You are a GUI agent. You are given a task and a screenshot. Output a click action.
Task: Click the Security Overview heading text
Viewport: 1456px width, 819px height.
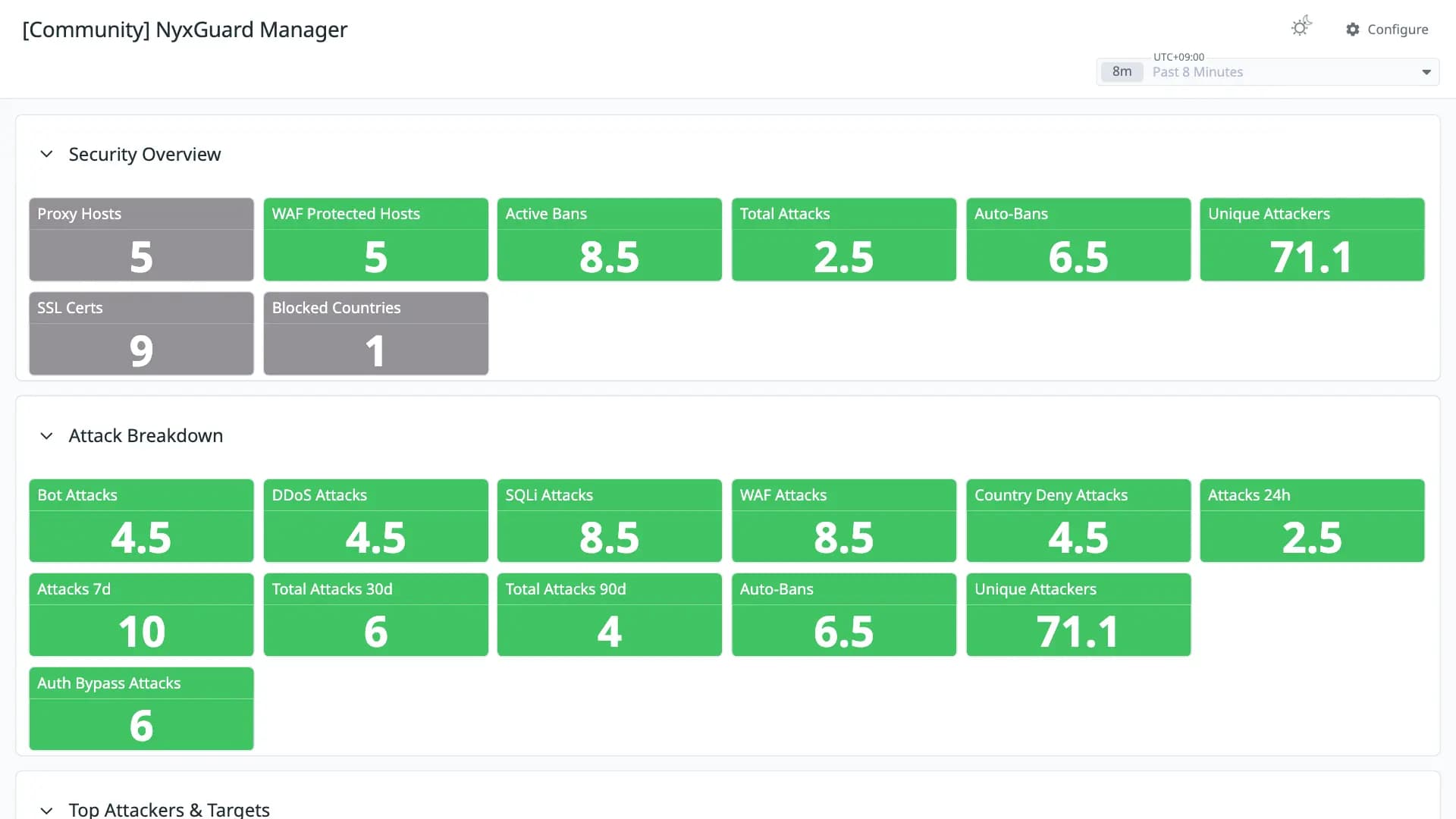click(x=145, y=155)
